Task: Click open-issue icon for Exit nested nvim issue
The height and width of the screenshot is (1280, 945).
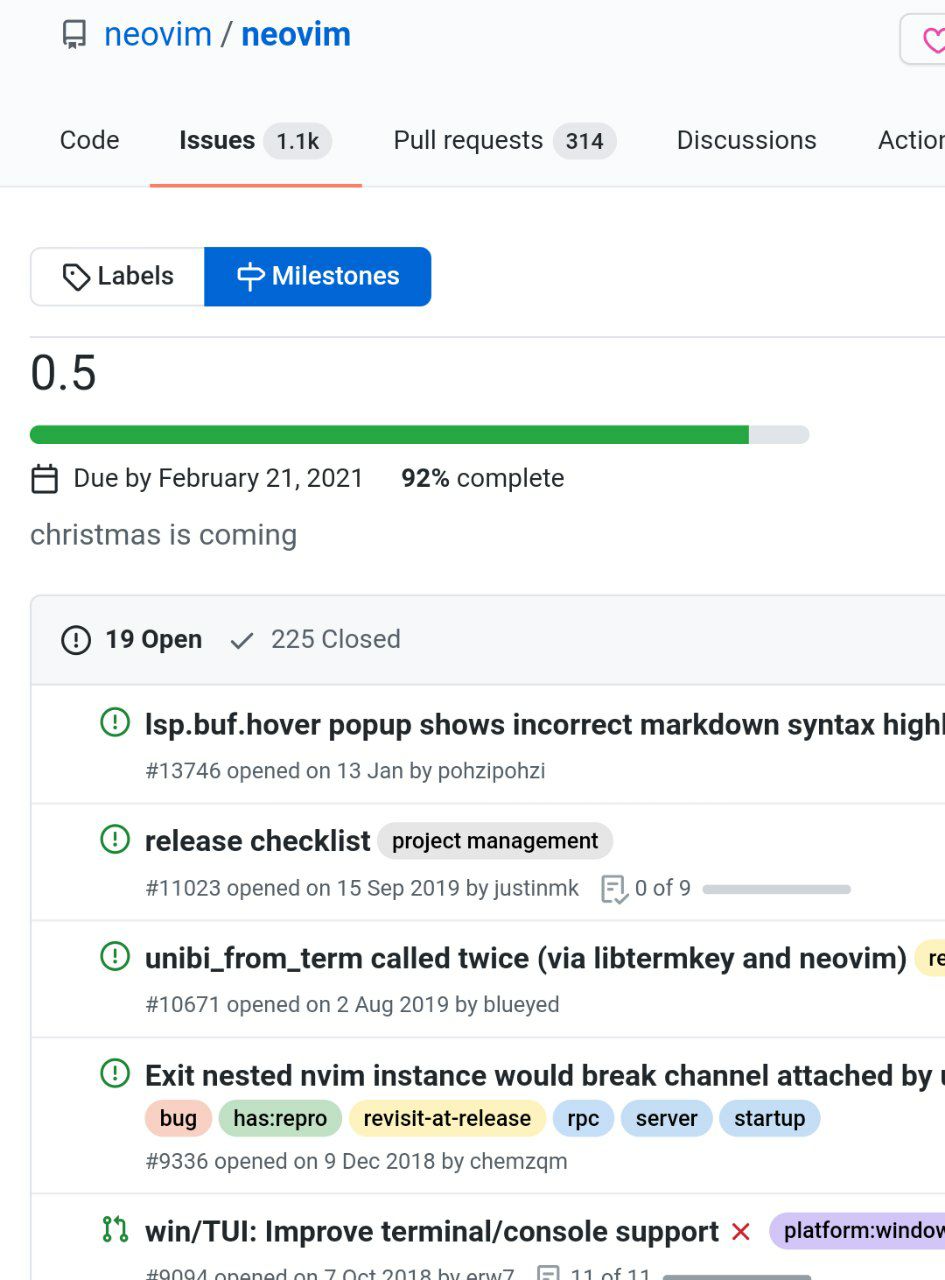Action: coord(115,1074)
